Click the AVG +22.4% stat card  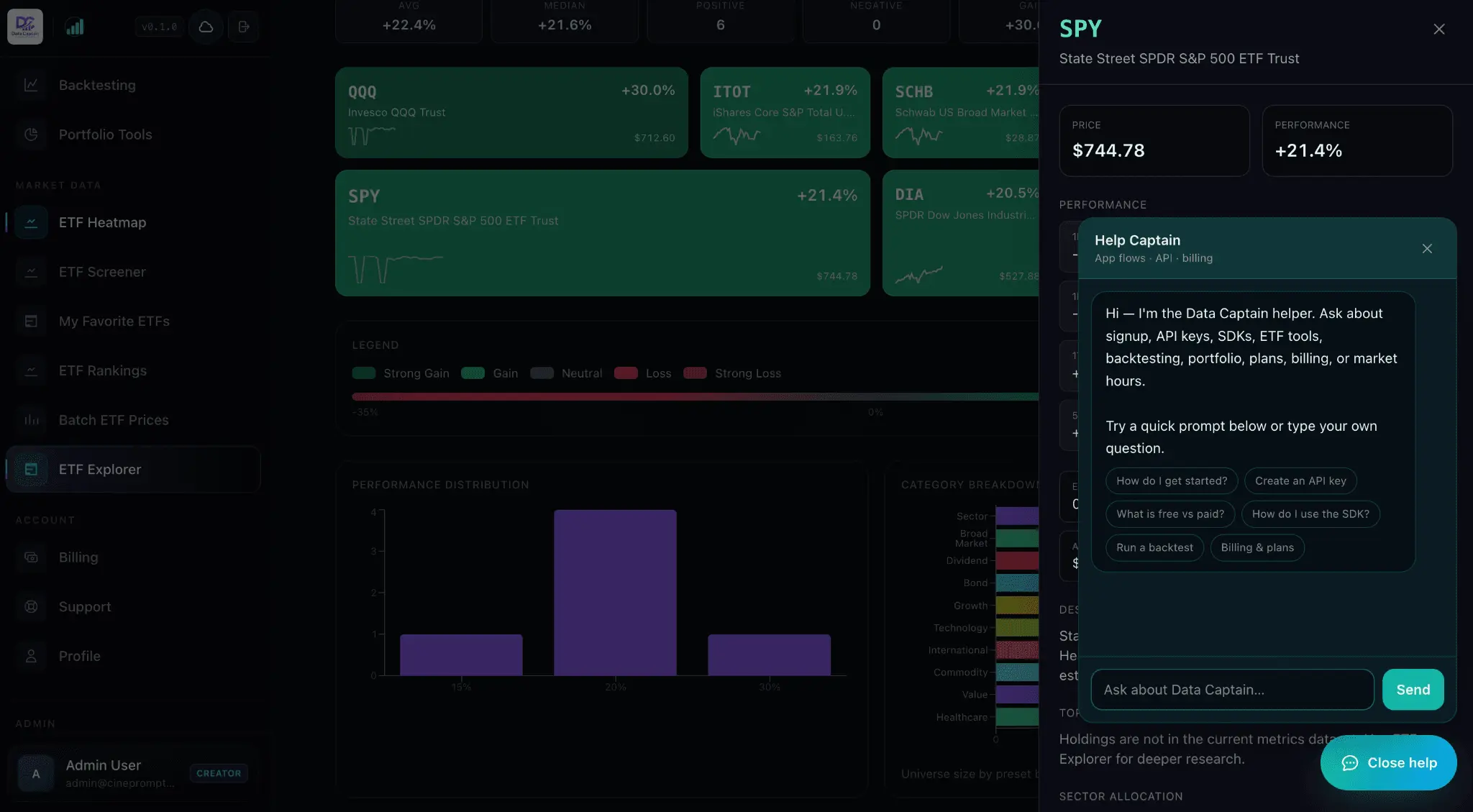click(409, 21)
